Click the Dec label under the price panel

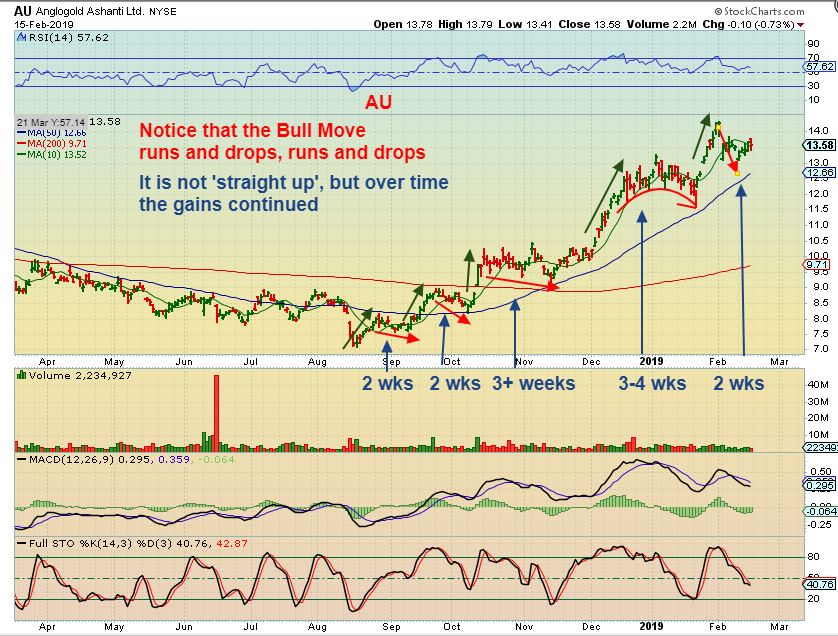coord(591,362)
